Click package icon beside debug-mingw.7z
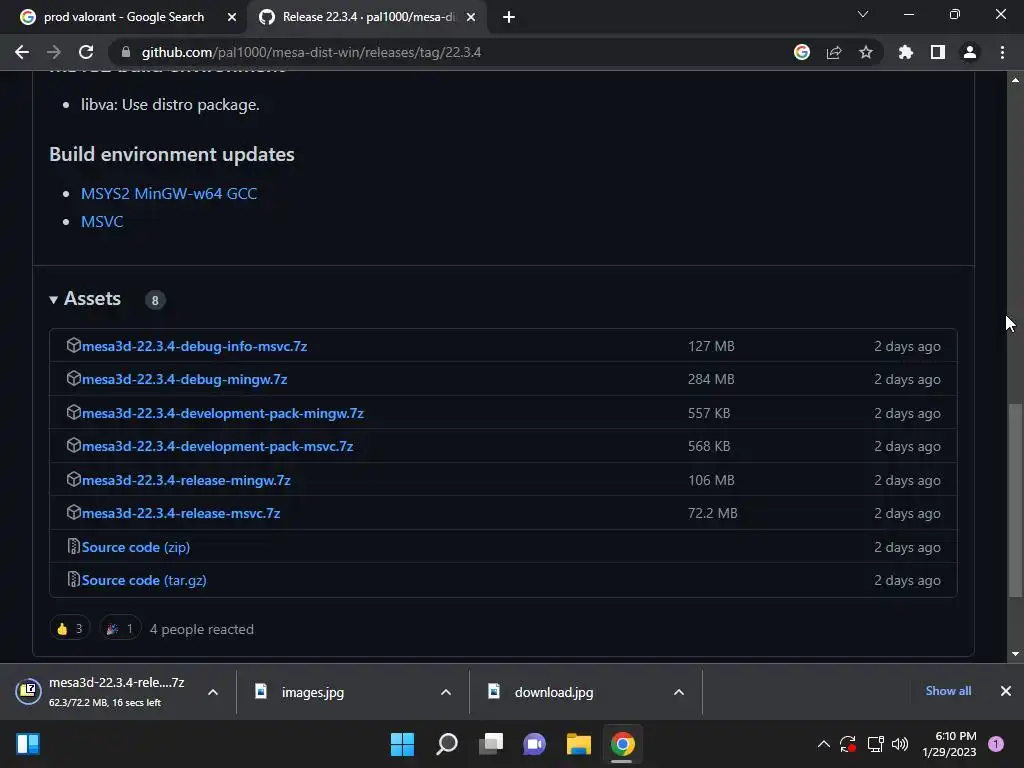 (73, 378)
